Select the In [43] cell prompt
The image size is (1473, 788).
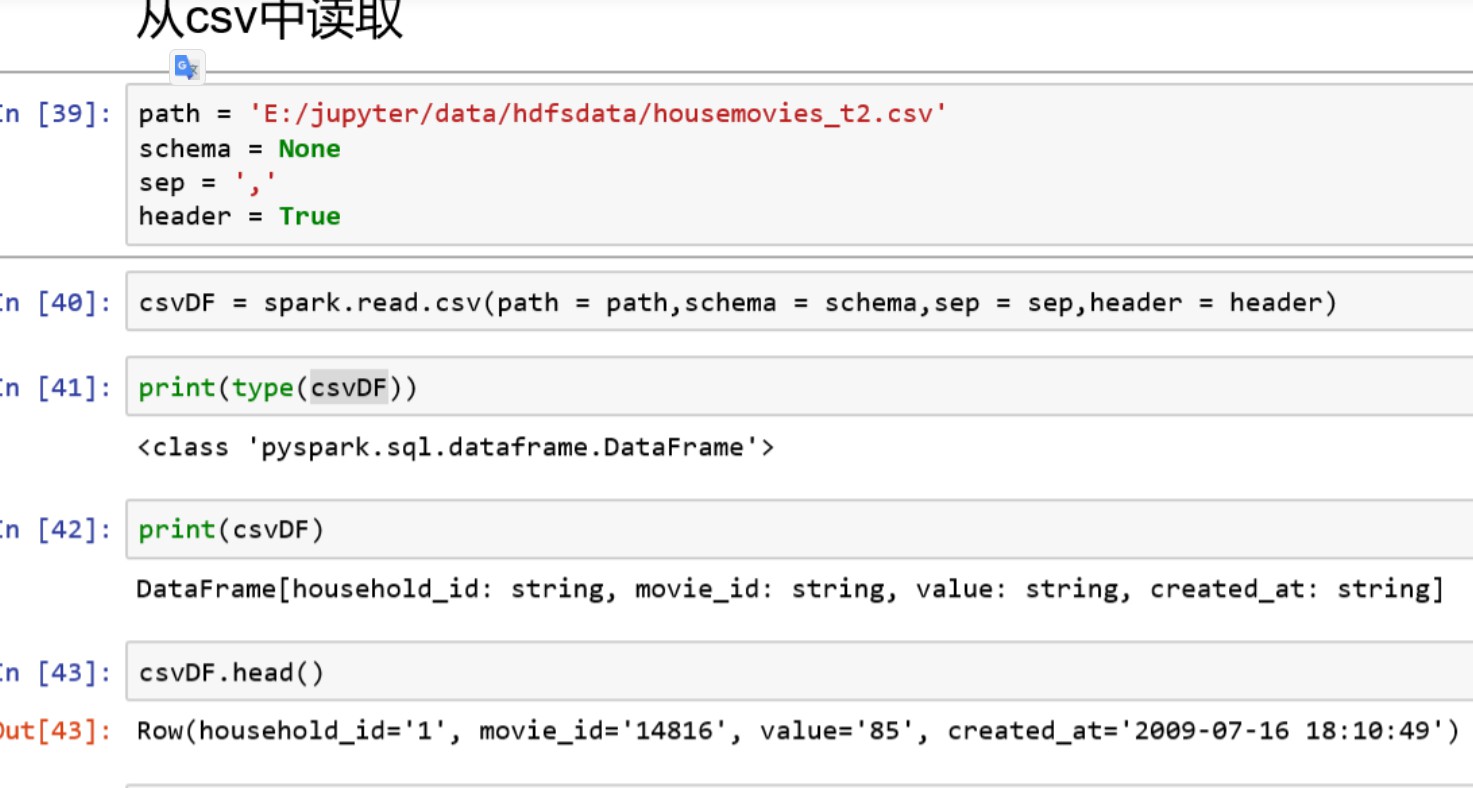(56, 673)
